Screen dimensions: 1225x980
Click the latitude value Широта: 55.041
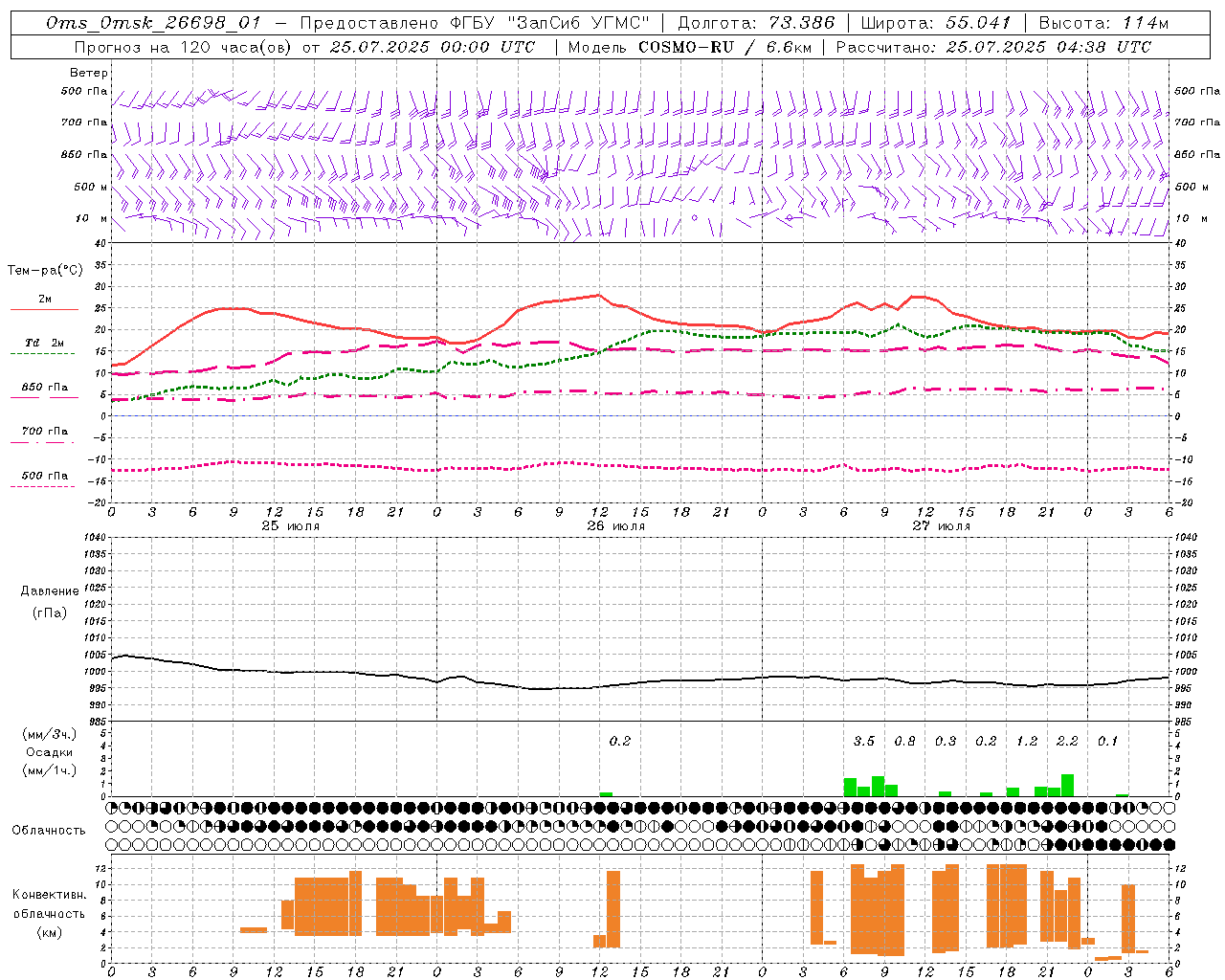[x=936, y=23]
